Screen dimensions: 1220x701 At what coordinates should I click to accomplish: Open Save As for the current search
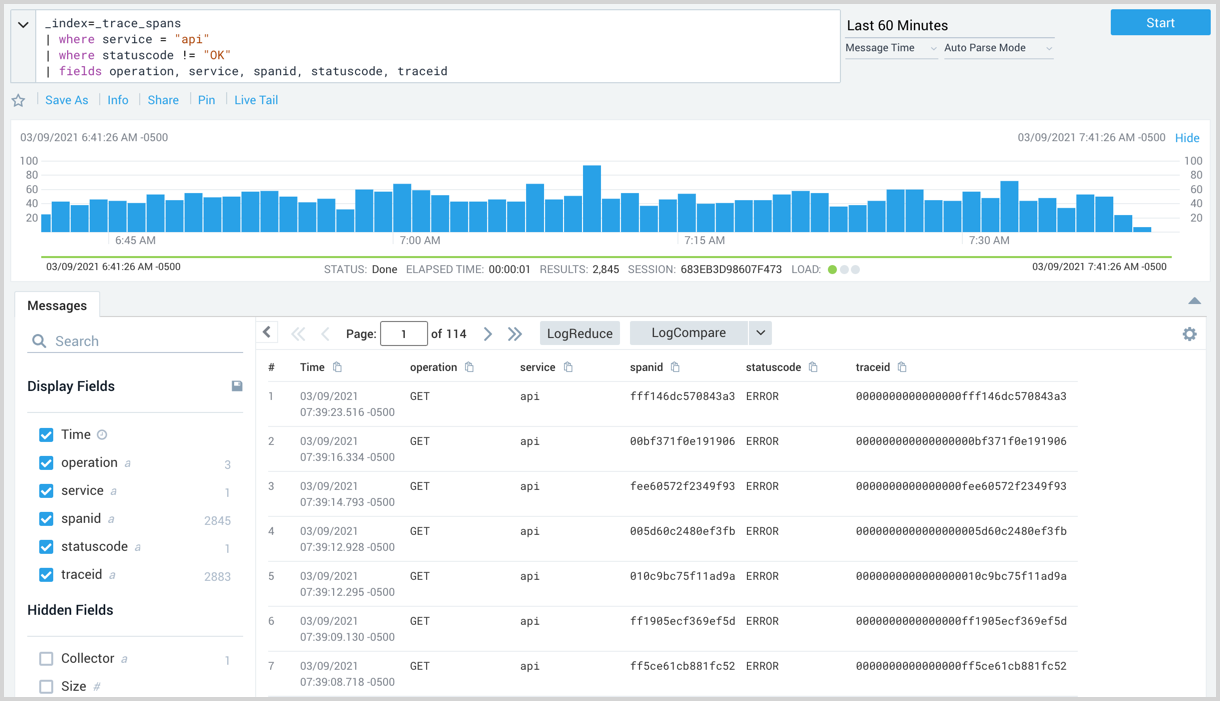click(x=66, y=100)
